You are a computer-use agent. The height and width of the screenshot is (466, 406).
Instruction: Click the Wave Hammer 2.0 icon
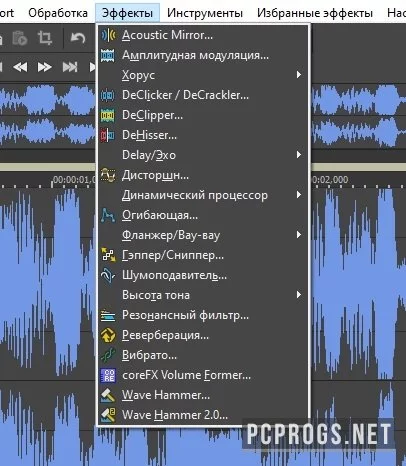(x=108, y=415)
